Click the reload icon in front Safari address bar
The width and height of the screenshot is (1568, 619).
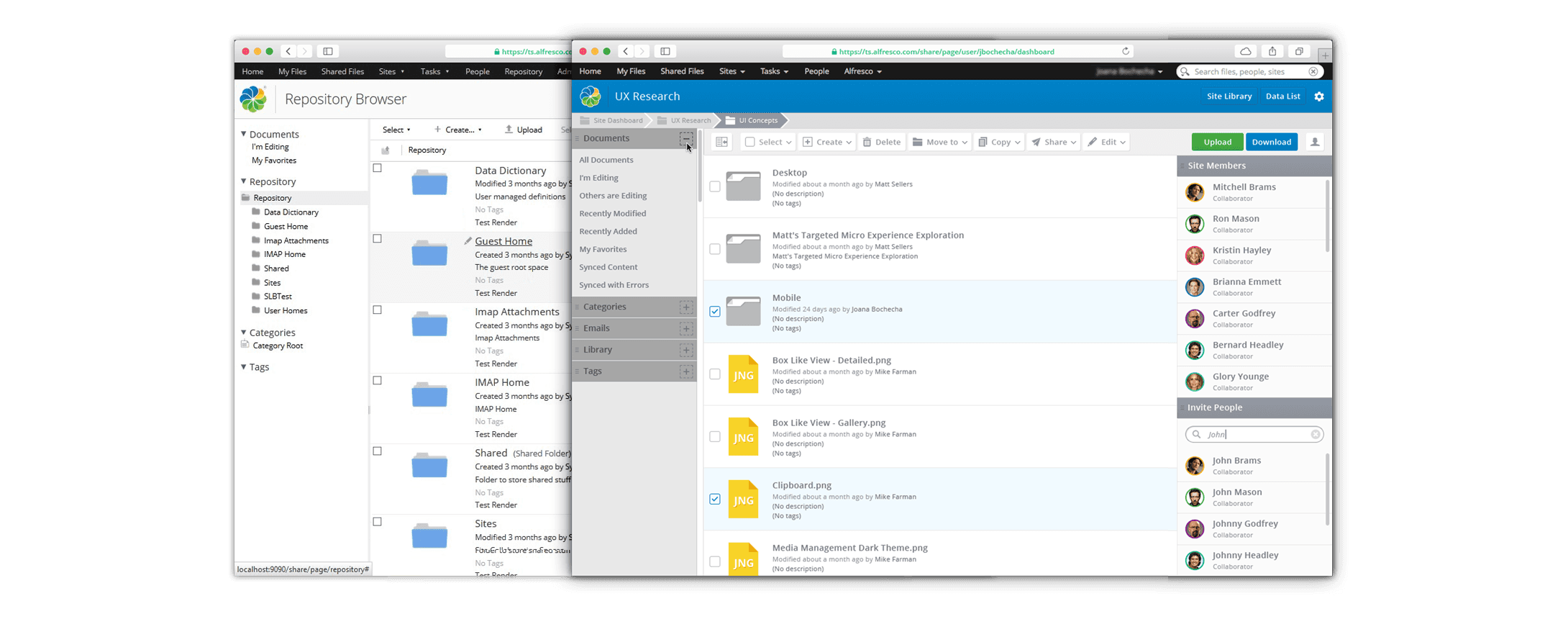1126,51
